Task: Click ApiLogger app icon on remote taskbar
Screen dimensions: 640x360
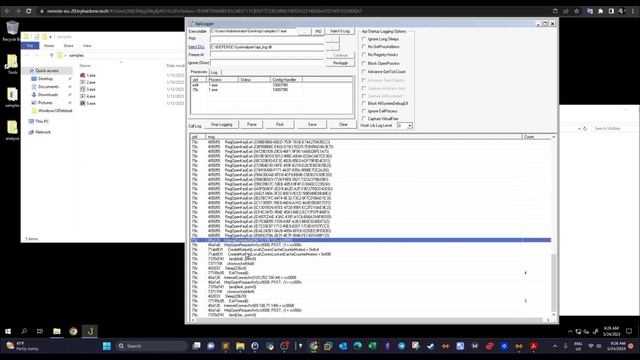Action: coord(90,331)
